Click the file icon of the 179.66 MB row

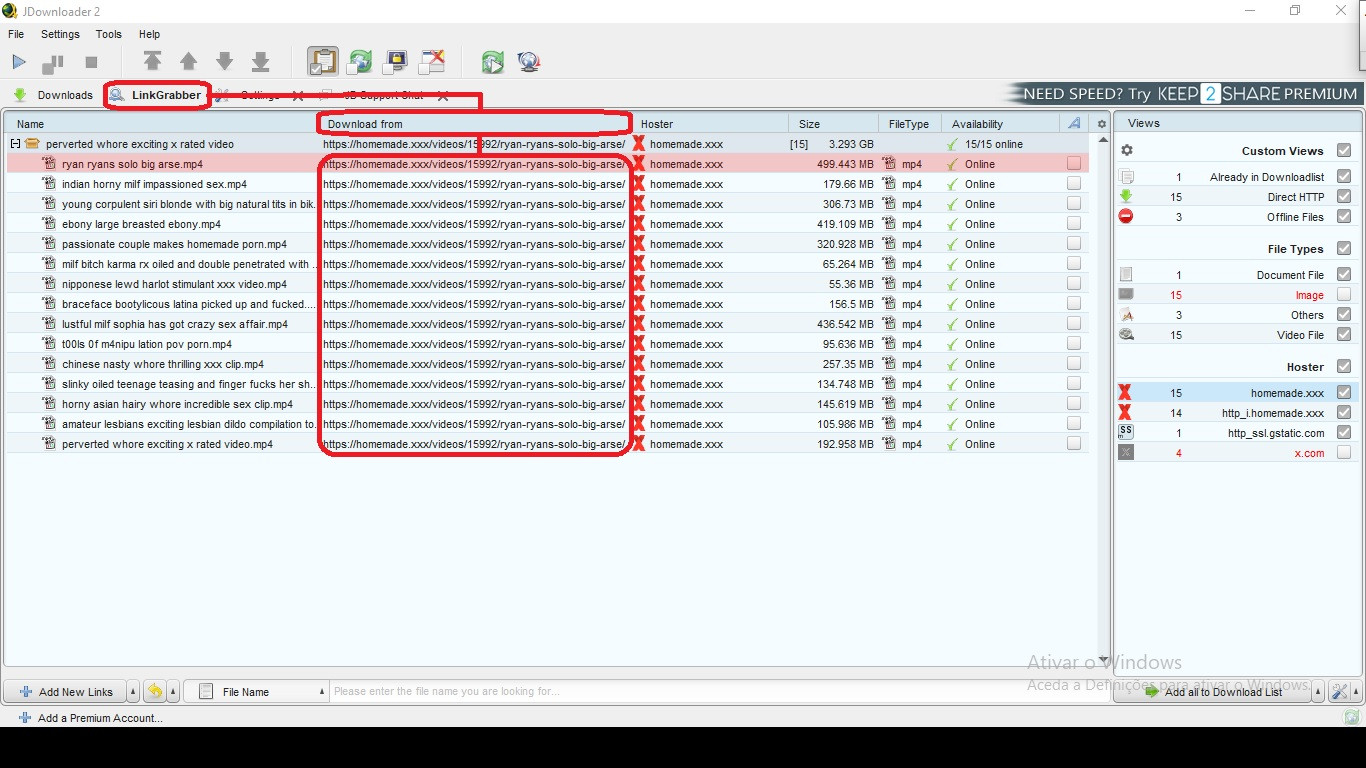49,184
